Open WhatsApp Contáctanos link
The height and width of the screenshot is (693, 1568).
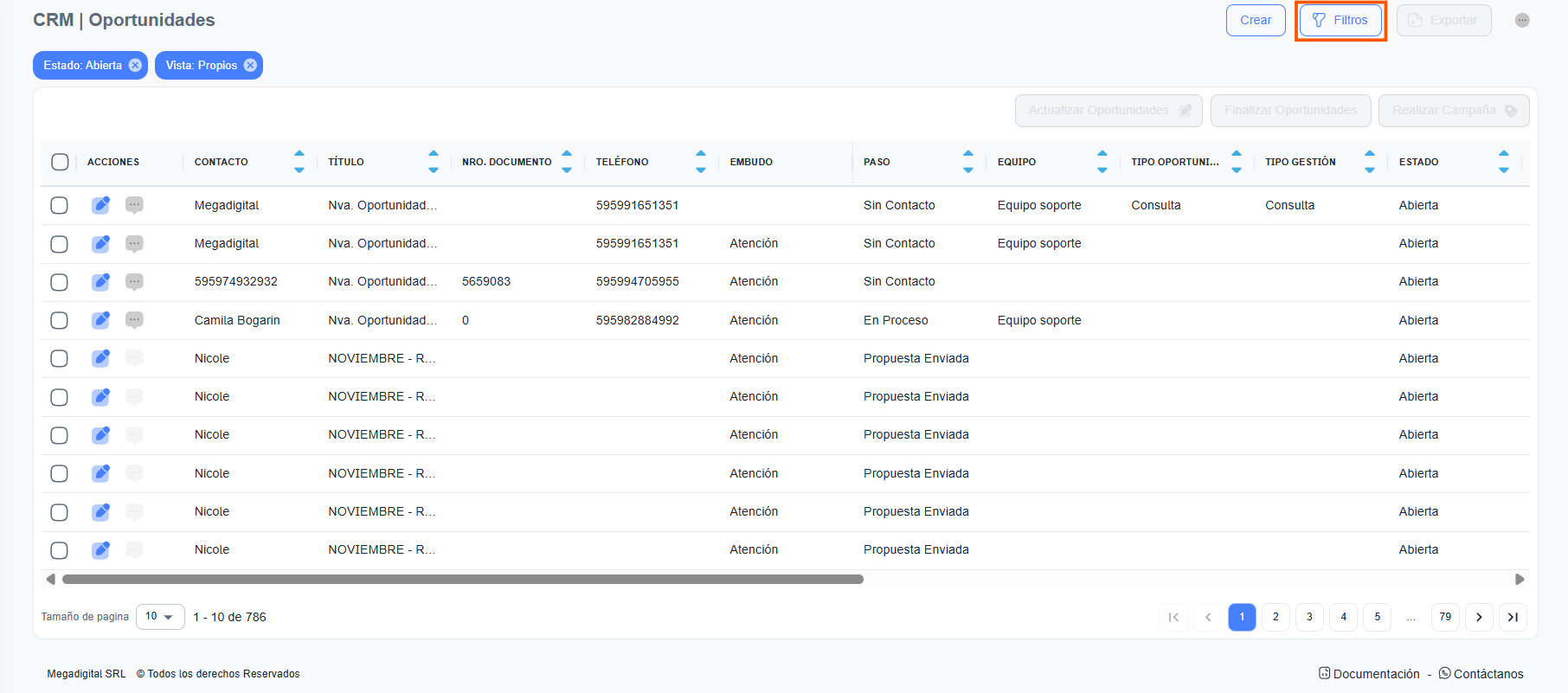[1481, 674]
